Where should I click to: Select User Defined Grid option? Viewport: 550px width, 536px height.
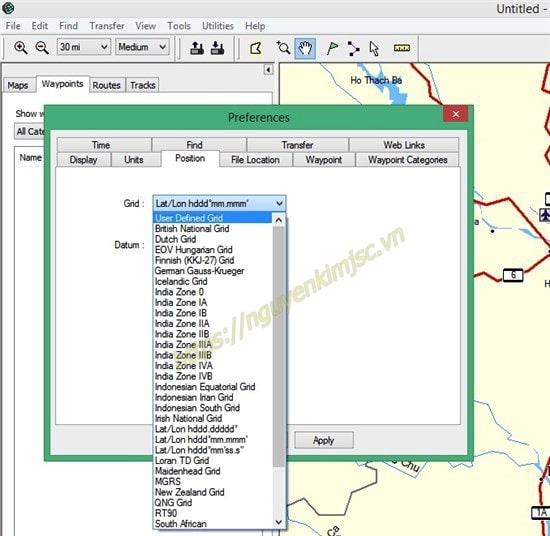213,218
